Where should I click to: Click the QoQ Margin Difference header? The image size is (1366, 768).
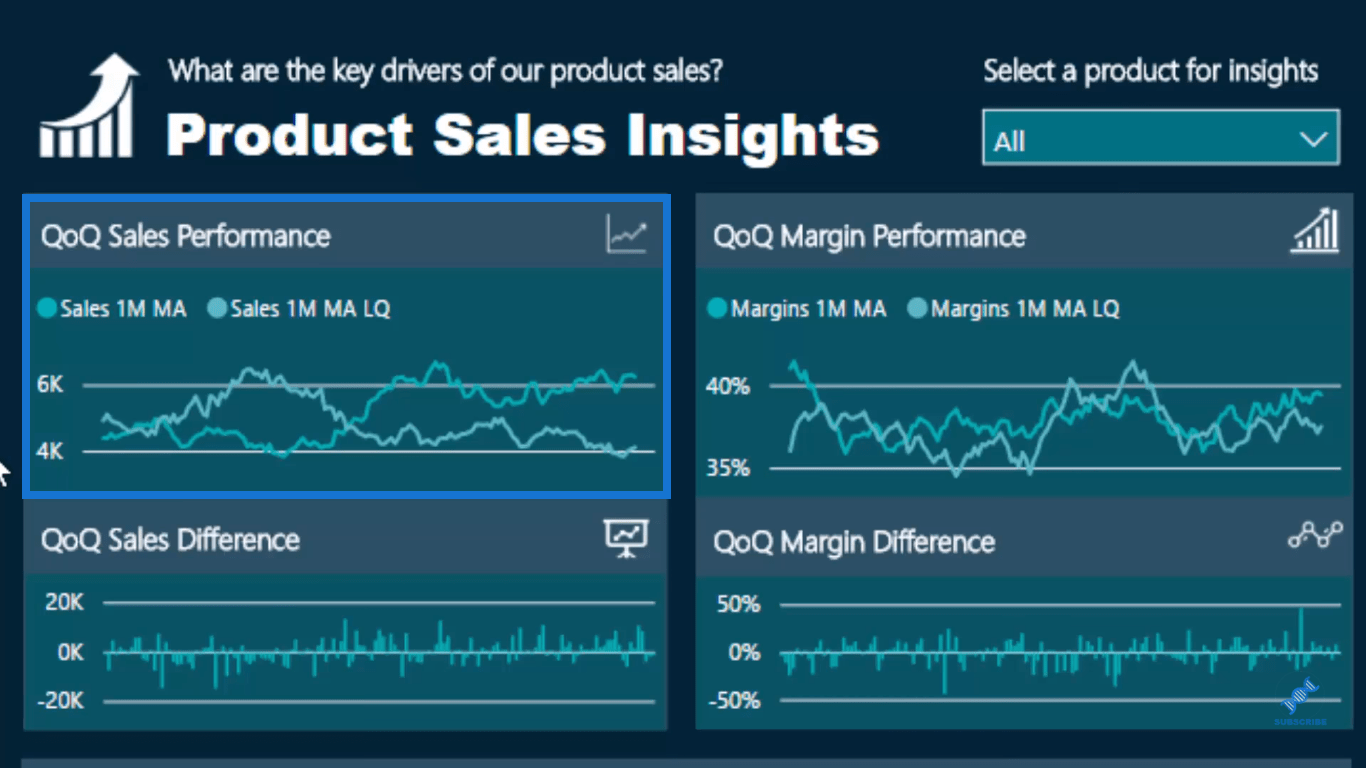(854, 542)
